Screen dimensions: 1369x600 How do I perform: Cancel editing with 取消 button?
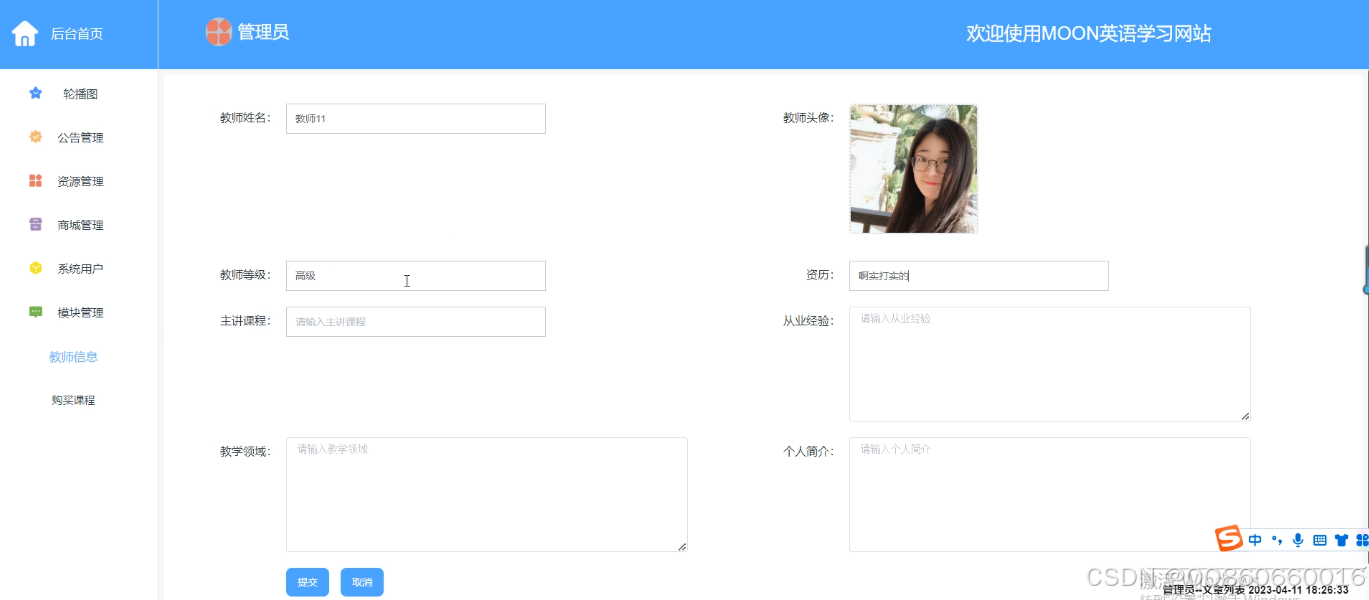tap(362, 582)
